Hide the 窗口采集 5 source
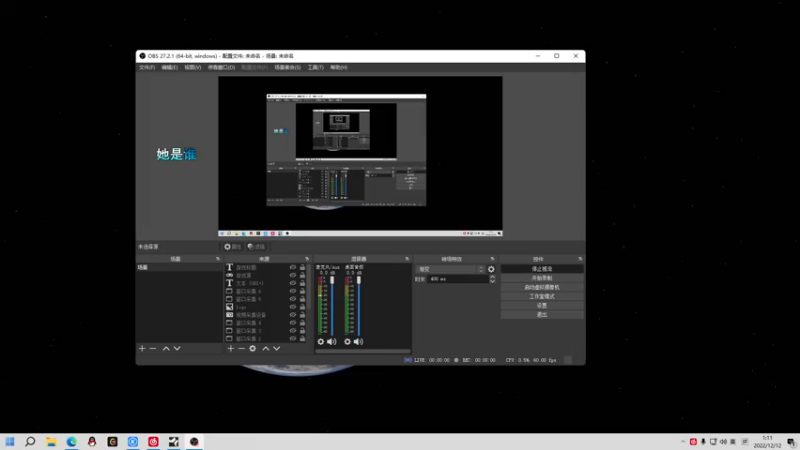The width and height of the screenshot is (800, 450). coord(293,298)
